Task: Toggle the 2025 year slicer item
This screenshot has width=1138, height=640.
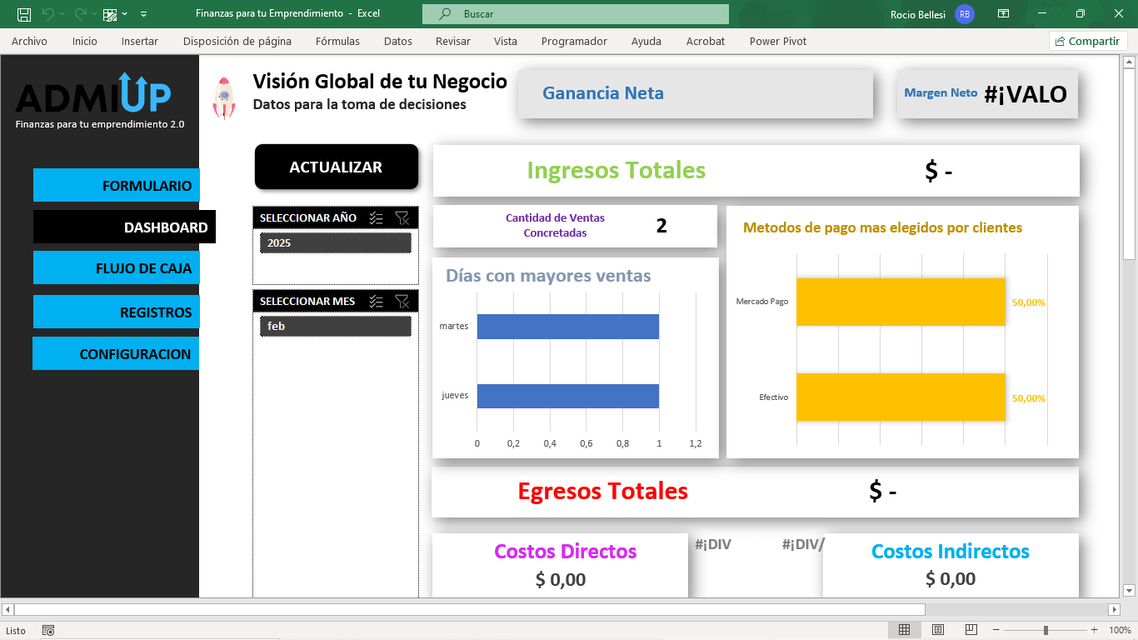Action: [x=335, y=243]
